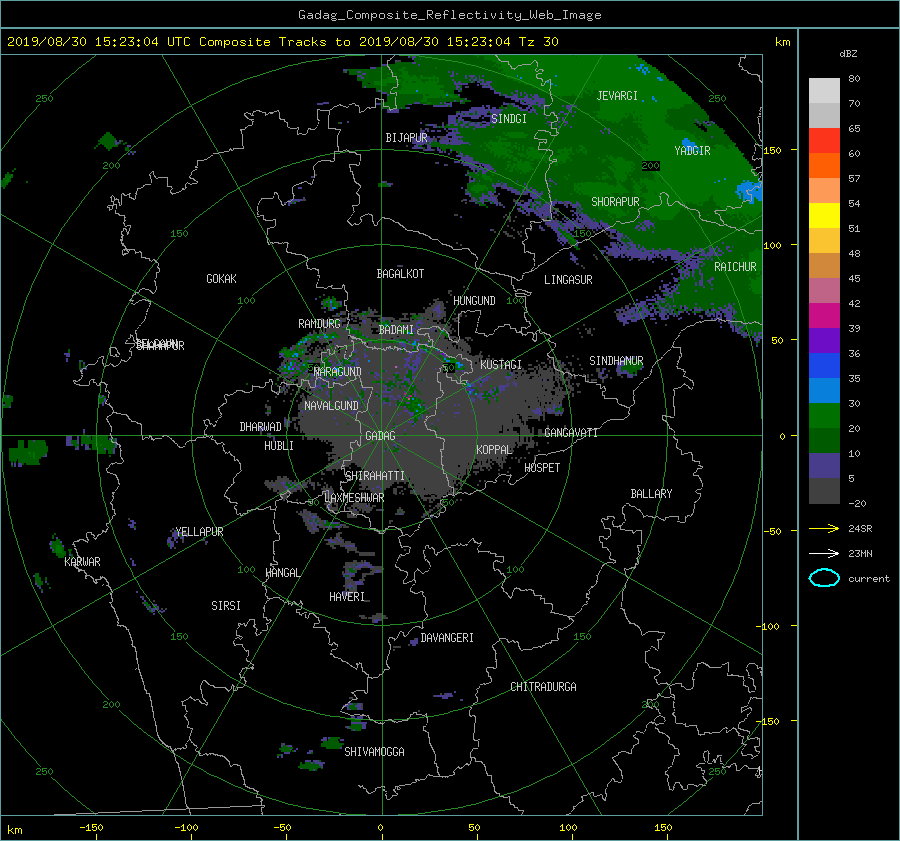The width and height of the screenshot is (900, 841).
Task: Click the SINDHANUR city label
Action: [616, 361]
